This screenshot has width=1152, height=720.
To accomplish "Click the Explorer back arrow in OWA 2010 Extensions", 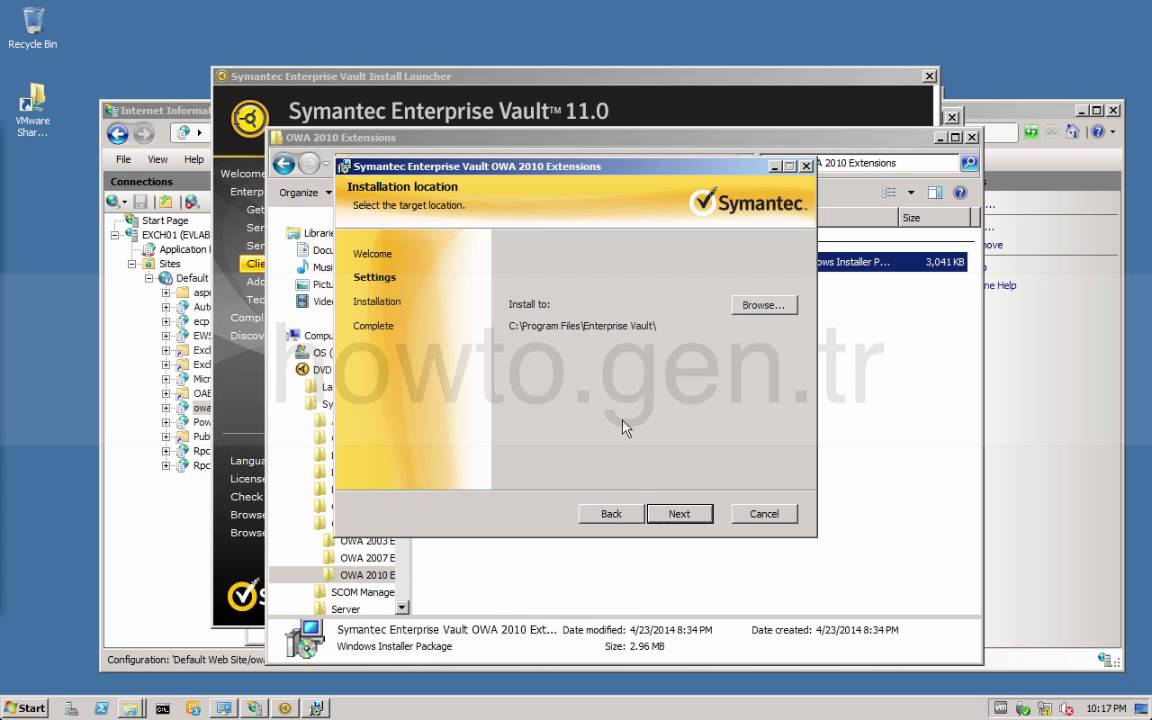I will [x=284, y=163].
